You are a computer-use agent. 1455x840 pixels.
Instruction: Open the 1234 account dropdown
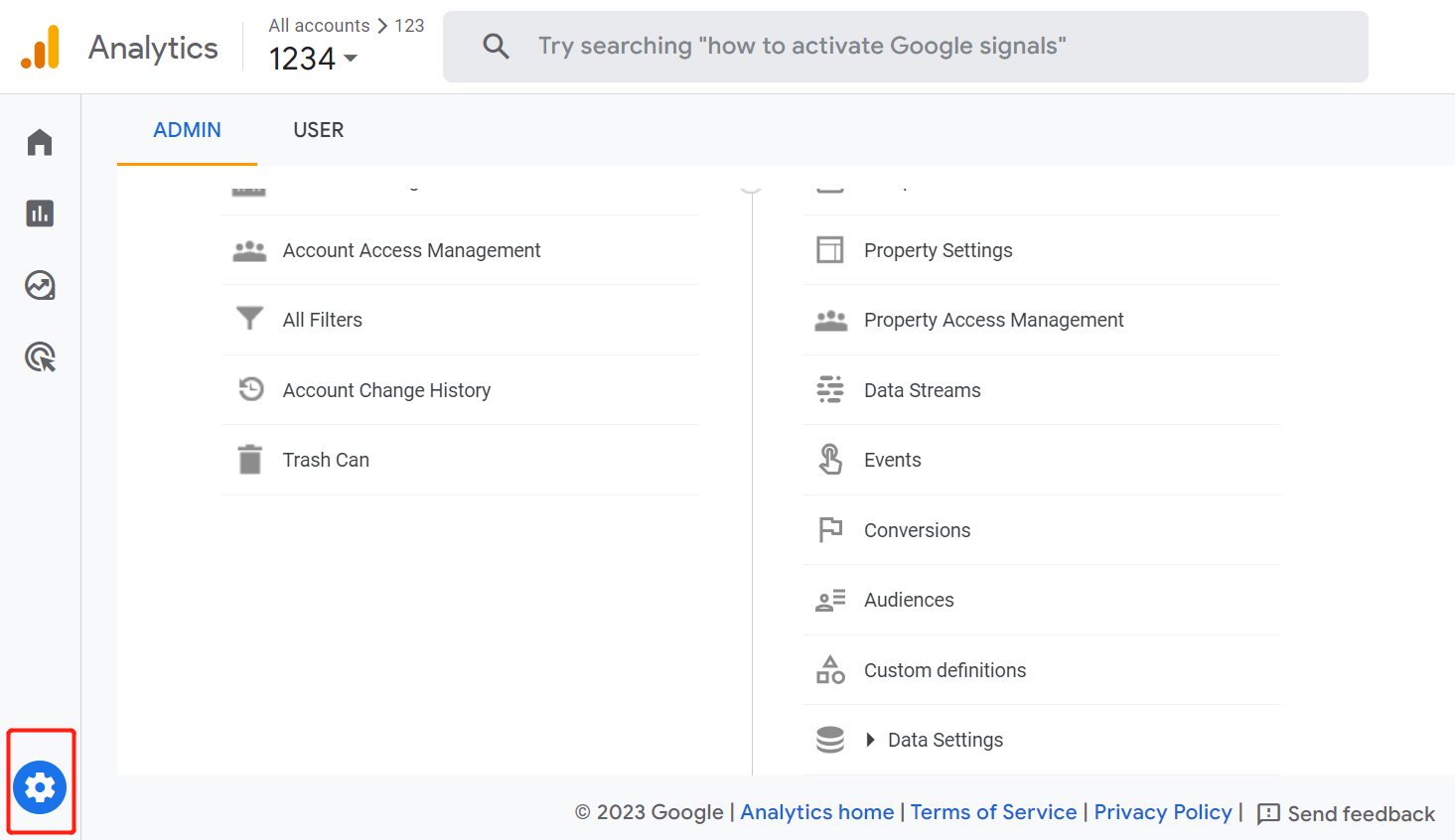pyautogui.click(x=313, y=60)
